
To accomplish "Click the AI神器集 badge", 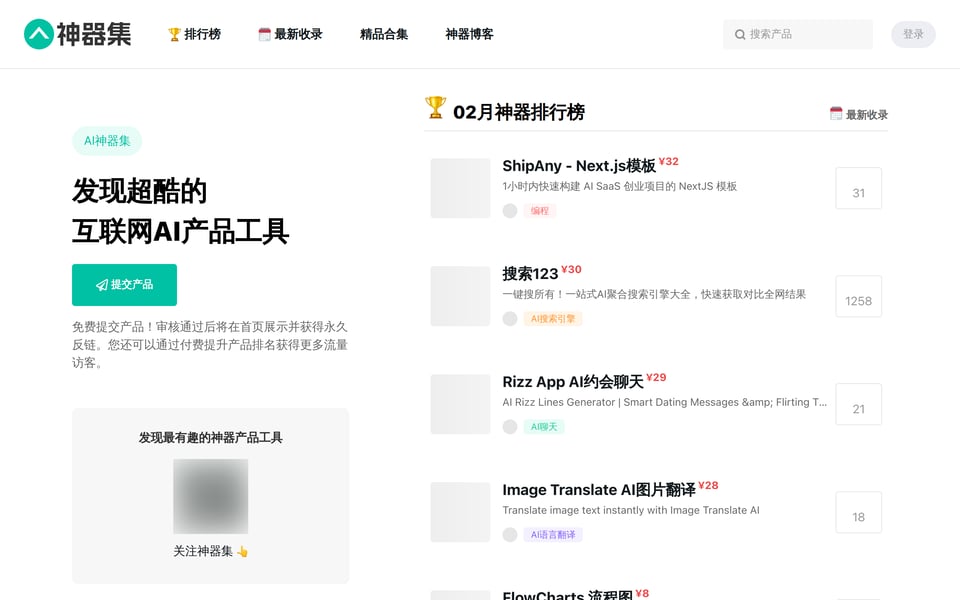I will pos(107,141).
